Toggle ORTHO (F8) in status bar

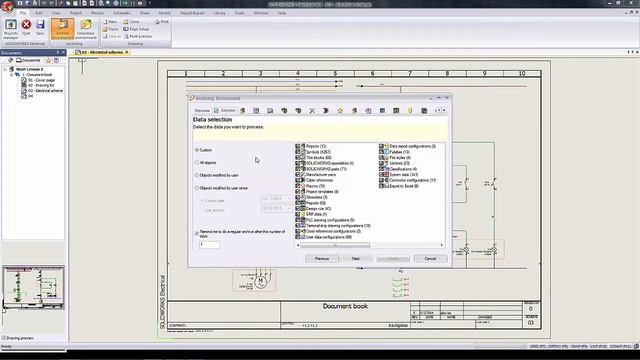558,347
